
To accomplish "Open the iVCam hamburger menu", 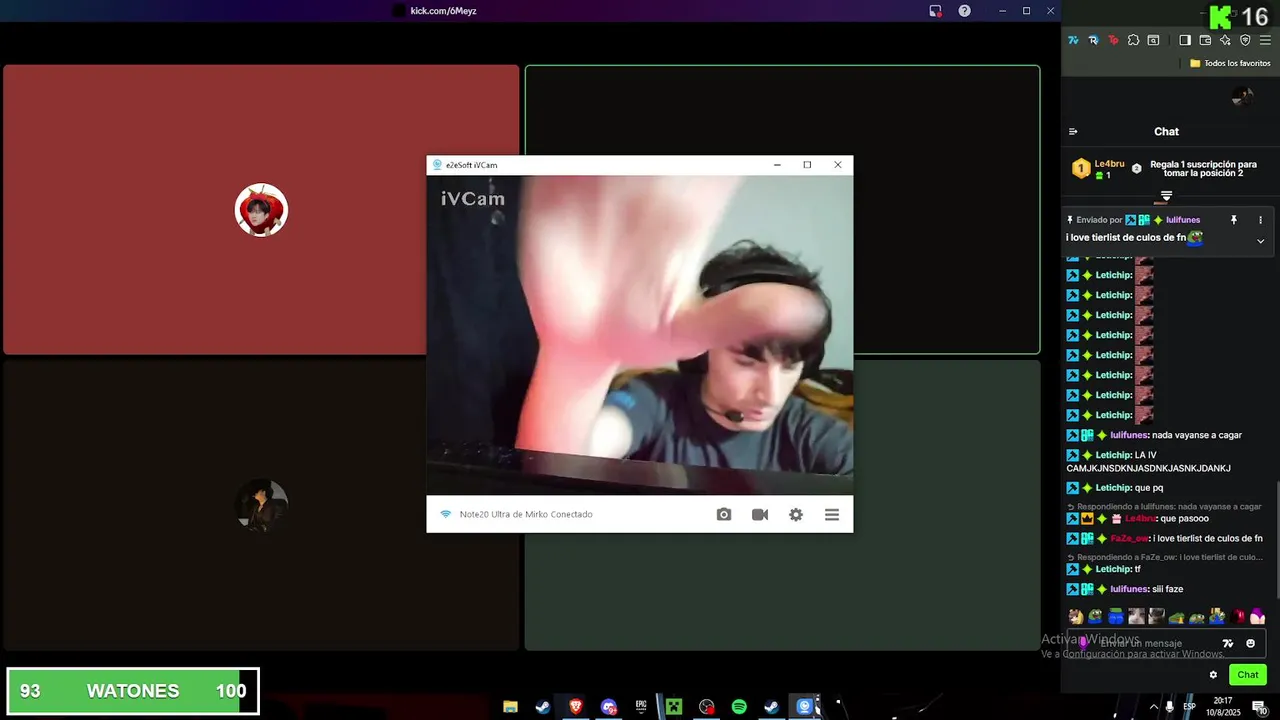I will [x=832, y=514].
